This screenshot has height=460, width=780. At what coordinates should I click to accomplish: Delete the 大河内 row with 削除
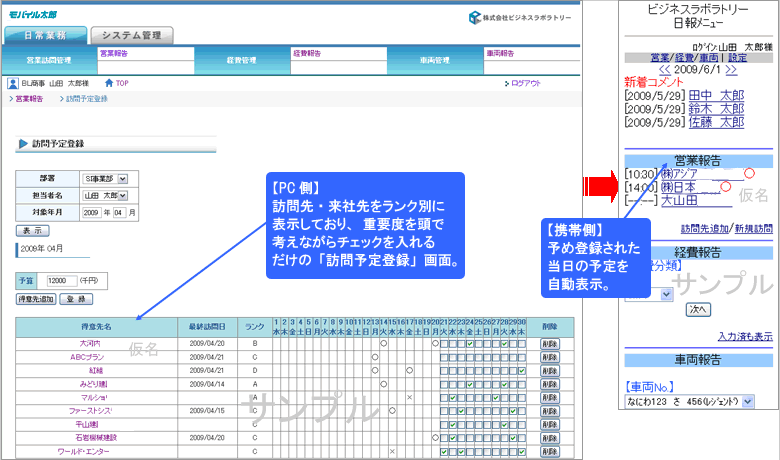pyautogui.click(x=550, y=344)
